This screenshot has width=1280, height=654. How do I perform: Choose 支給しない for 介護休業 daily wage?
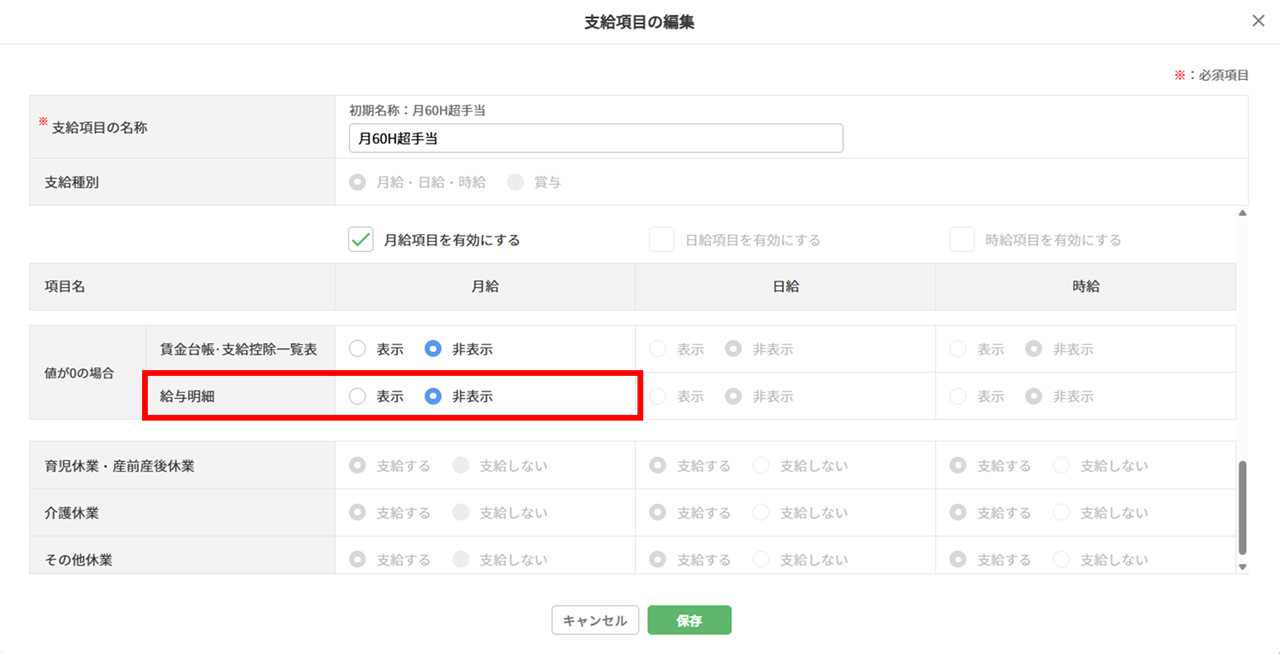pos(761,513)
